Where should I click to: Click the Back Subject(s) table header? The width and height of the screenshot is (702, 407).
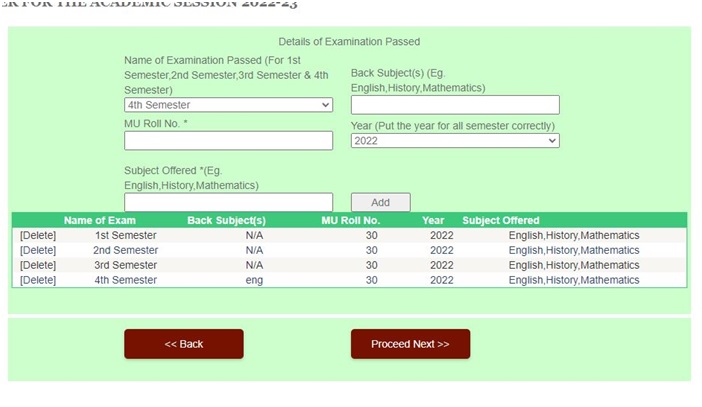click(x=226, y=221)
